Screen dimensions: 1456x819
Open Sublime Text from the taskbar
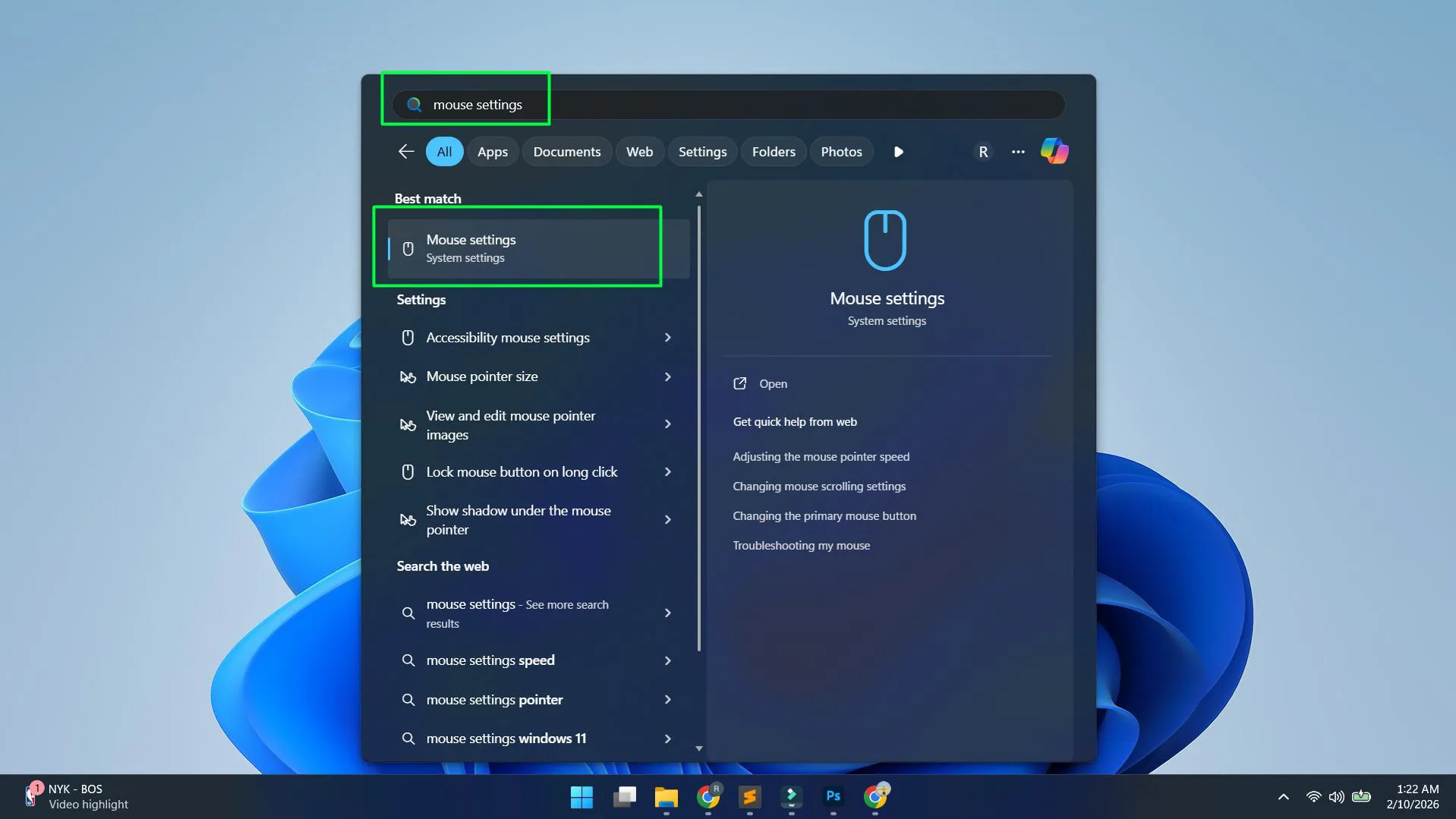[749, 797]
